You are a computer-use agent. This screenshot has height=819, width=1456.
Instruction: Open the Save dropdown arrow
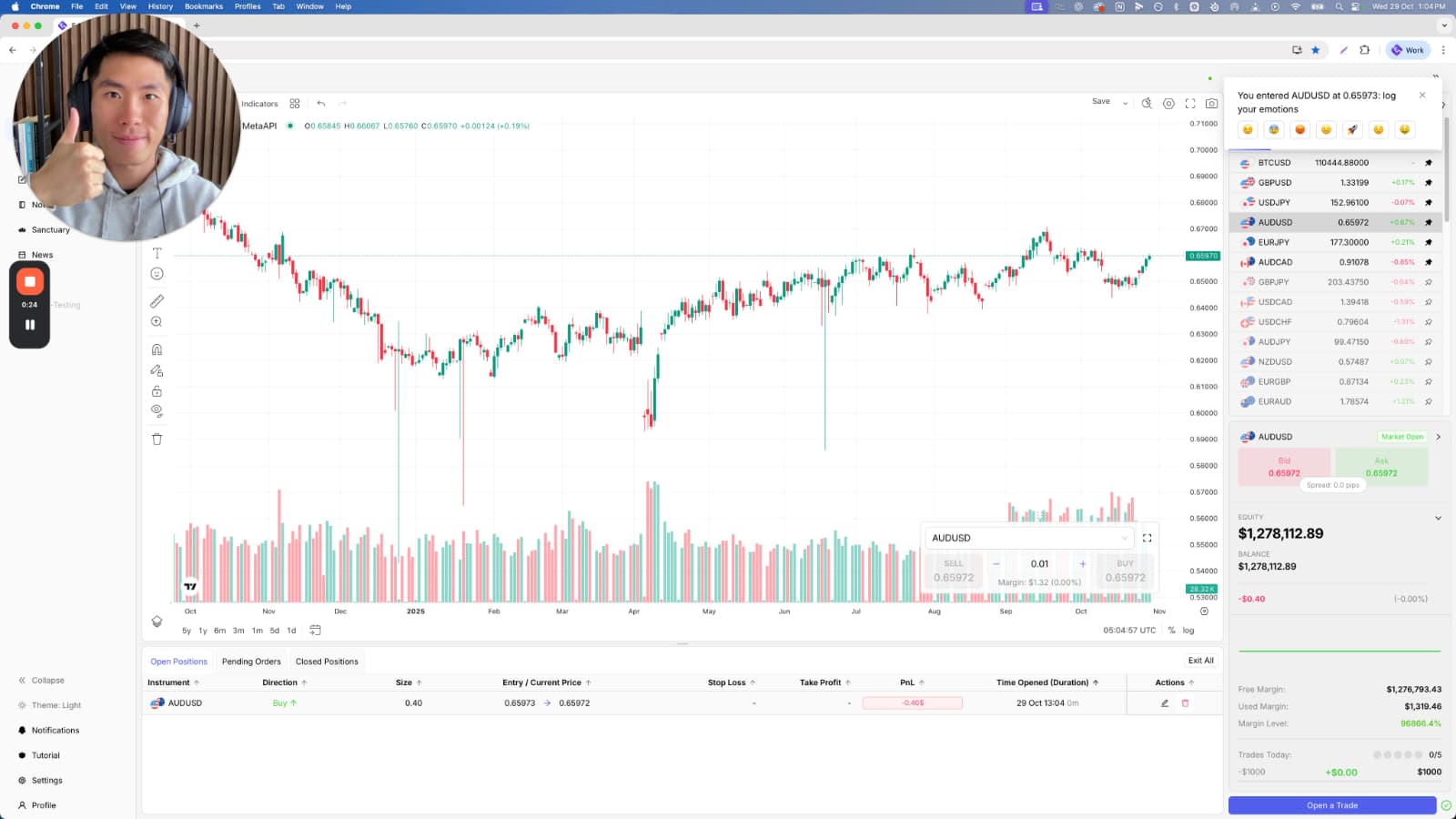[1125, 103]
